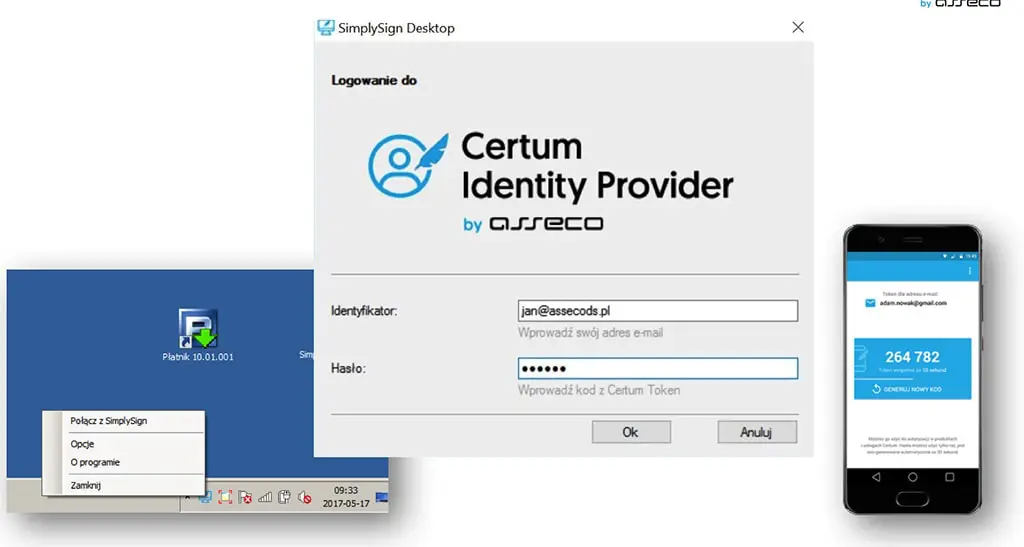Open the three-dot menu in phone app
This screenshot has width=1024, height=547.
[x=970, y=271]
